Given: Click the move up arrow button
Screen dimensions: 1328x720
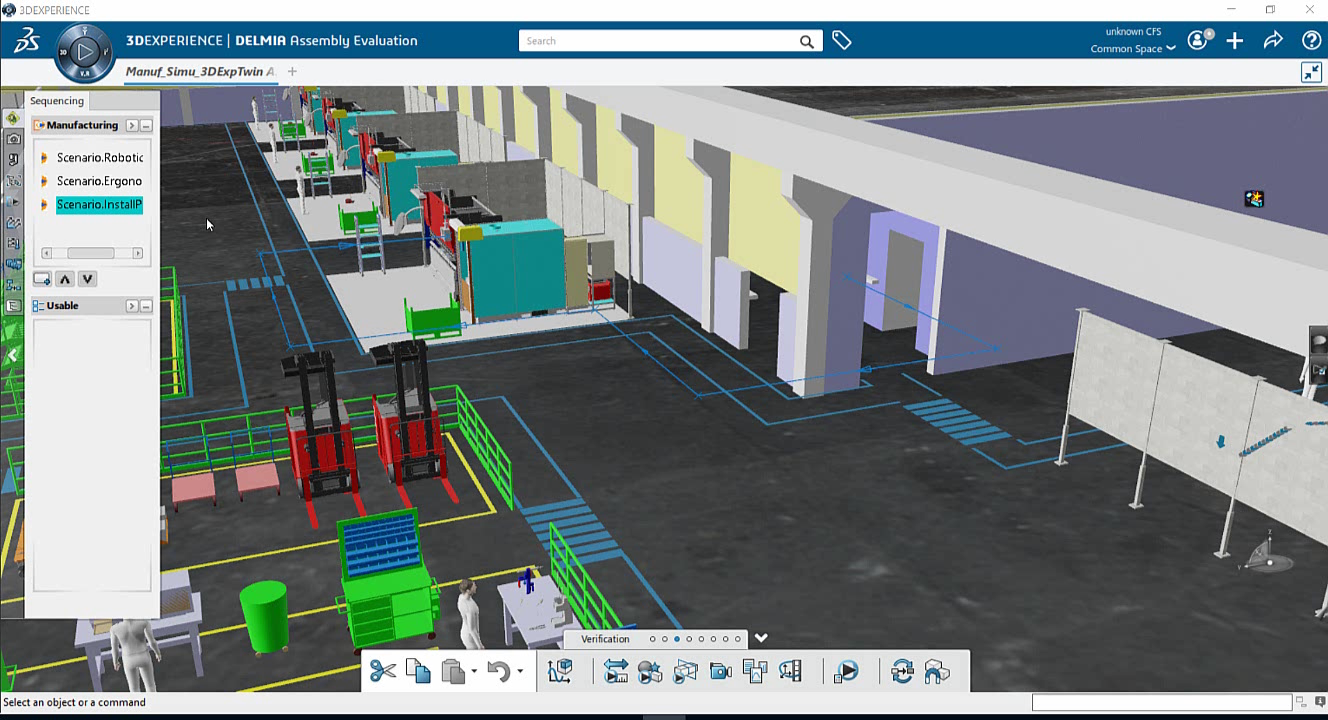Looking at the screenshot, I should (65, 279).
